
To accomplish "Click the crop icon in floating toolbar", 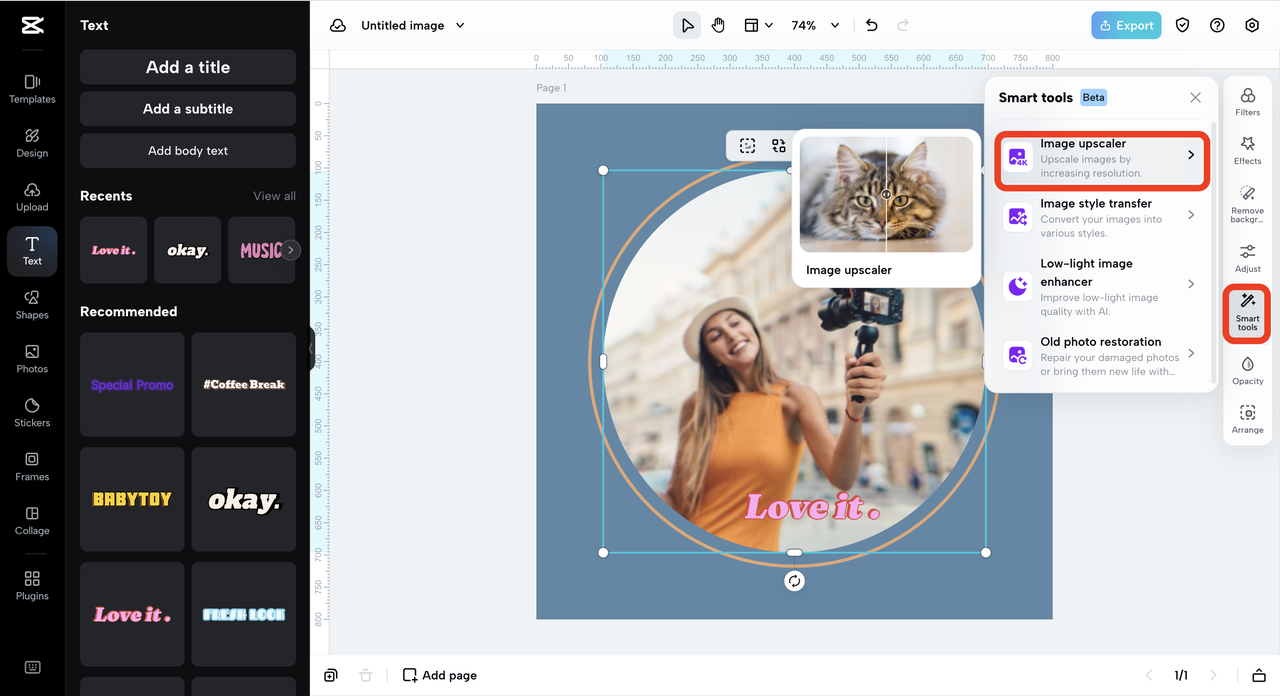I will coord(747,146).
